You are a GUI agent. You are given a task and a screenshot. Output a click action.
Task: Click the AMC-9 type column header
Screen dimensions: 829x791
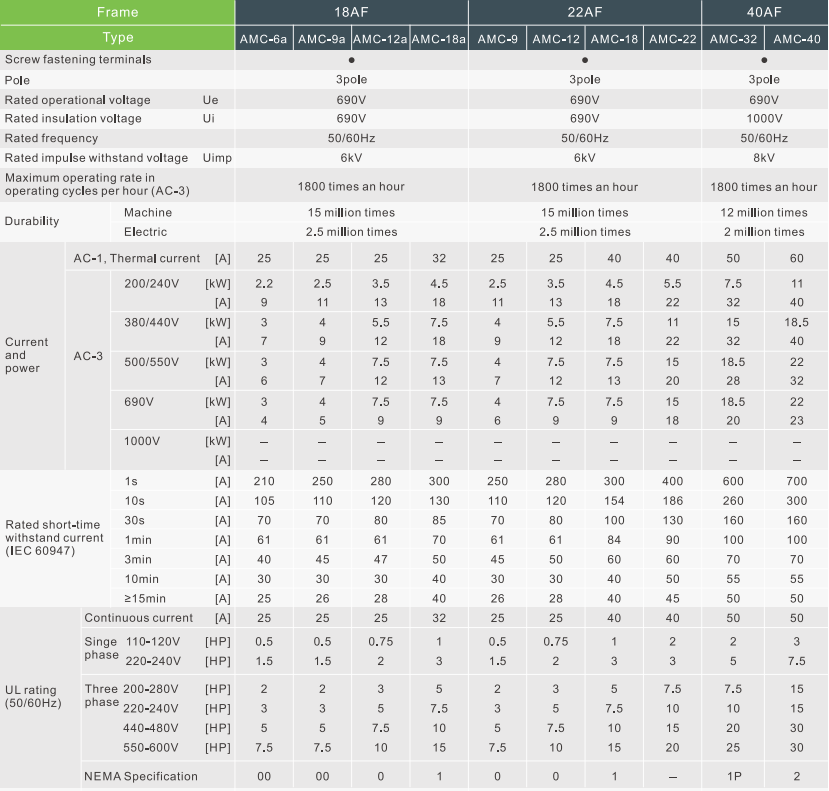498,39
